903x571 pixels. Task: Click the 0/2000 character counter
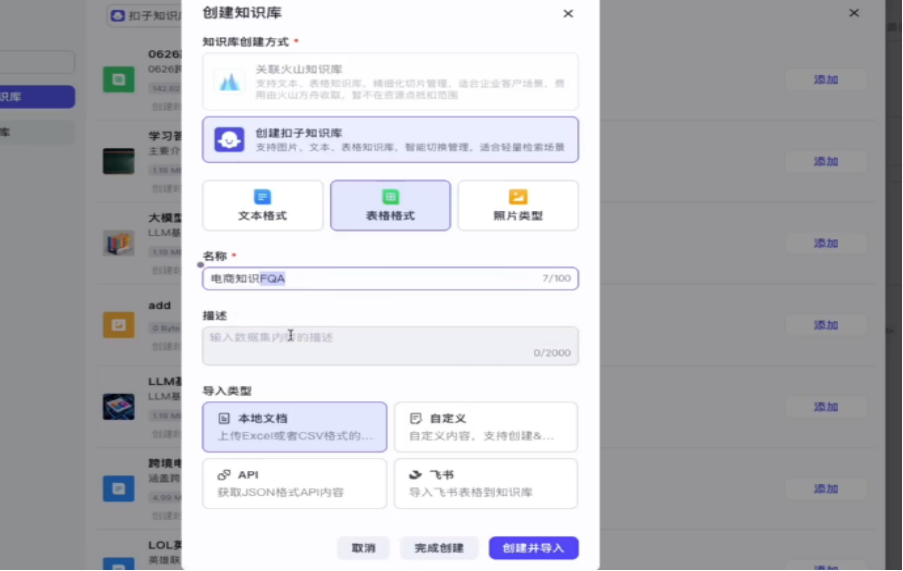coord(552,353)
